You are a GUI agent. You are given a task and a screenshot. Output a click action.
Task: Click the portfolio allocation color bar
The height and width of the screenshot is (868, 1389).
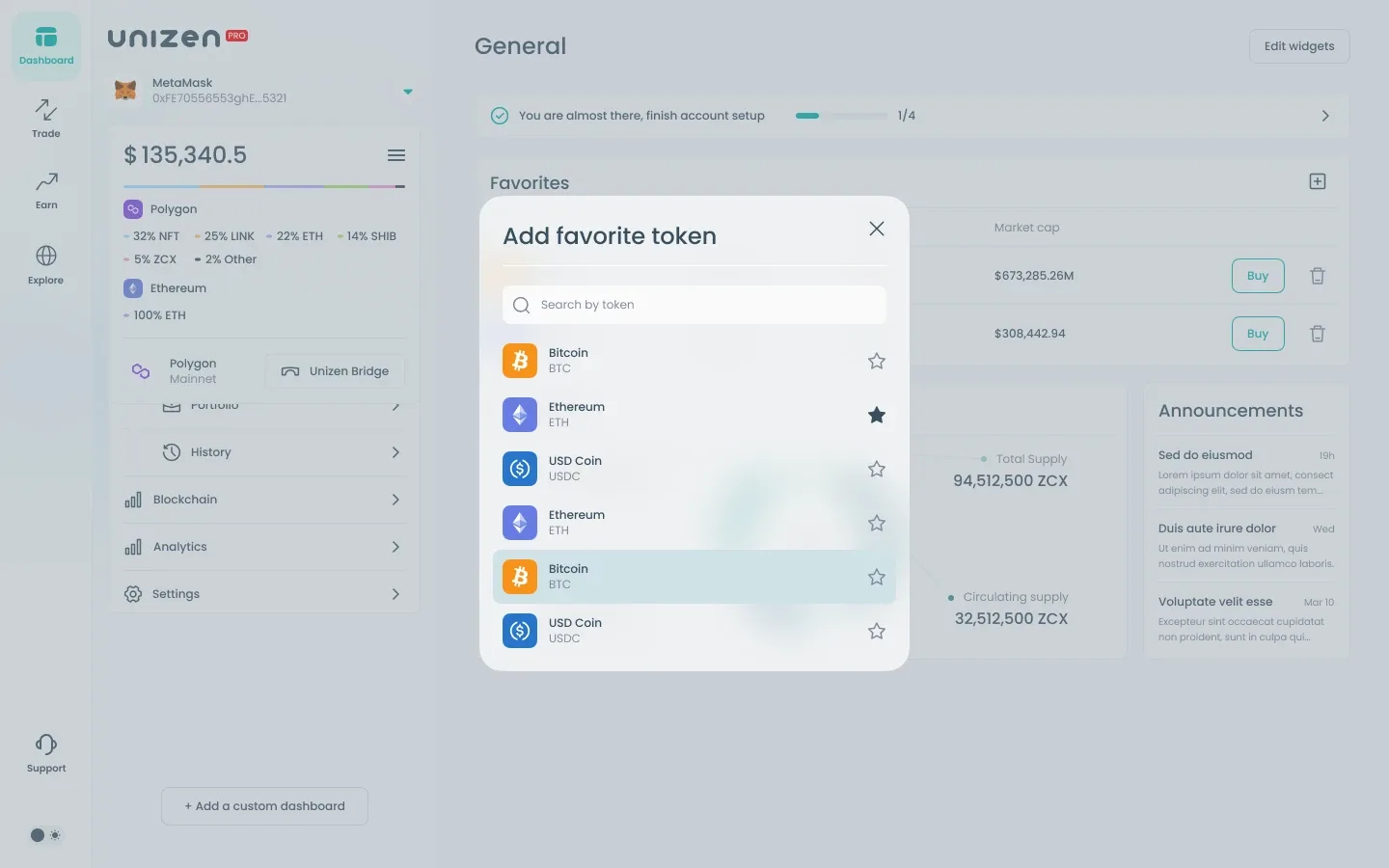coord(264,186)
